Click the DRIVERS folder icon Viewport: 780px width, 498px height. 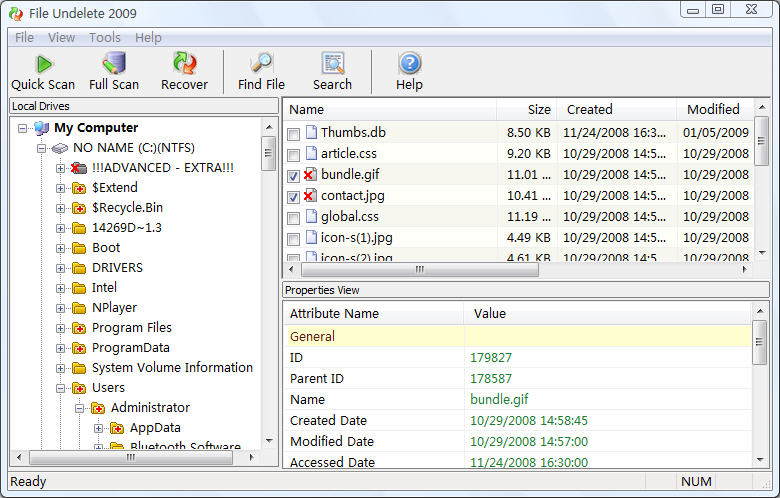point(79,268)
